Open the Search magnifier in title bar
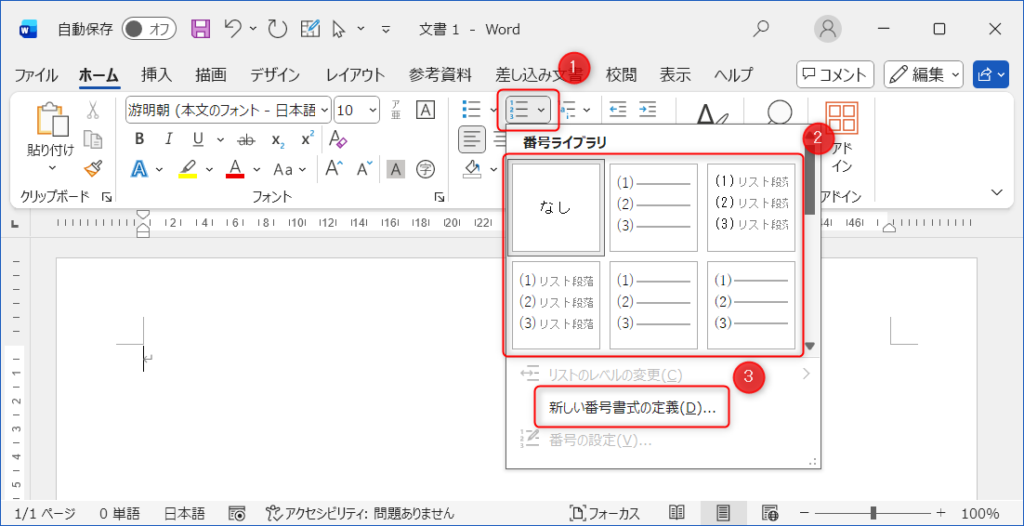 761,29
